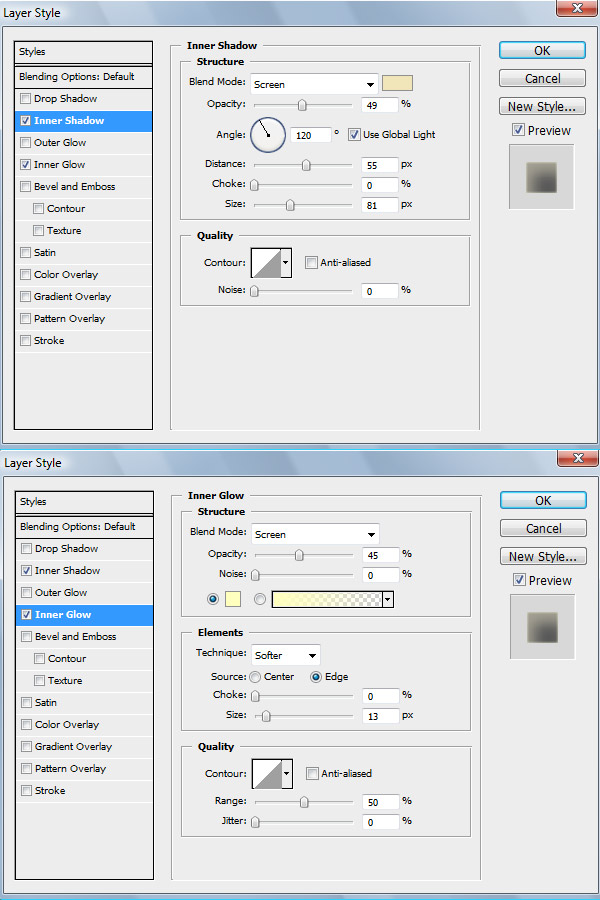Click the Inner Glow Size field showing 13
This screenshot has width=600, height=900.
tap(381, 716)
